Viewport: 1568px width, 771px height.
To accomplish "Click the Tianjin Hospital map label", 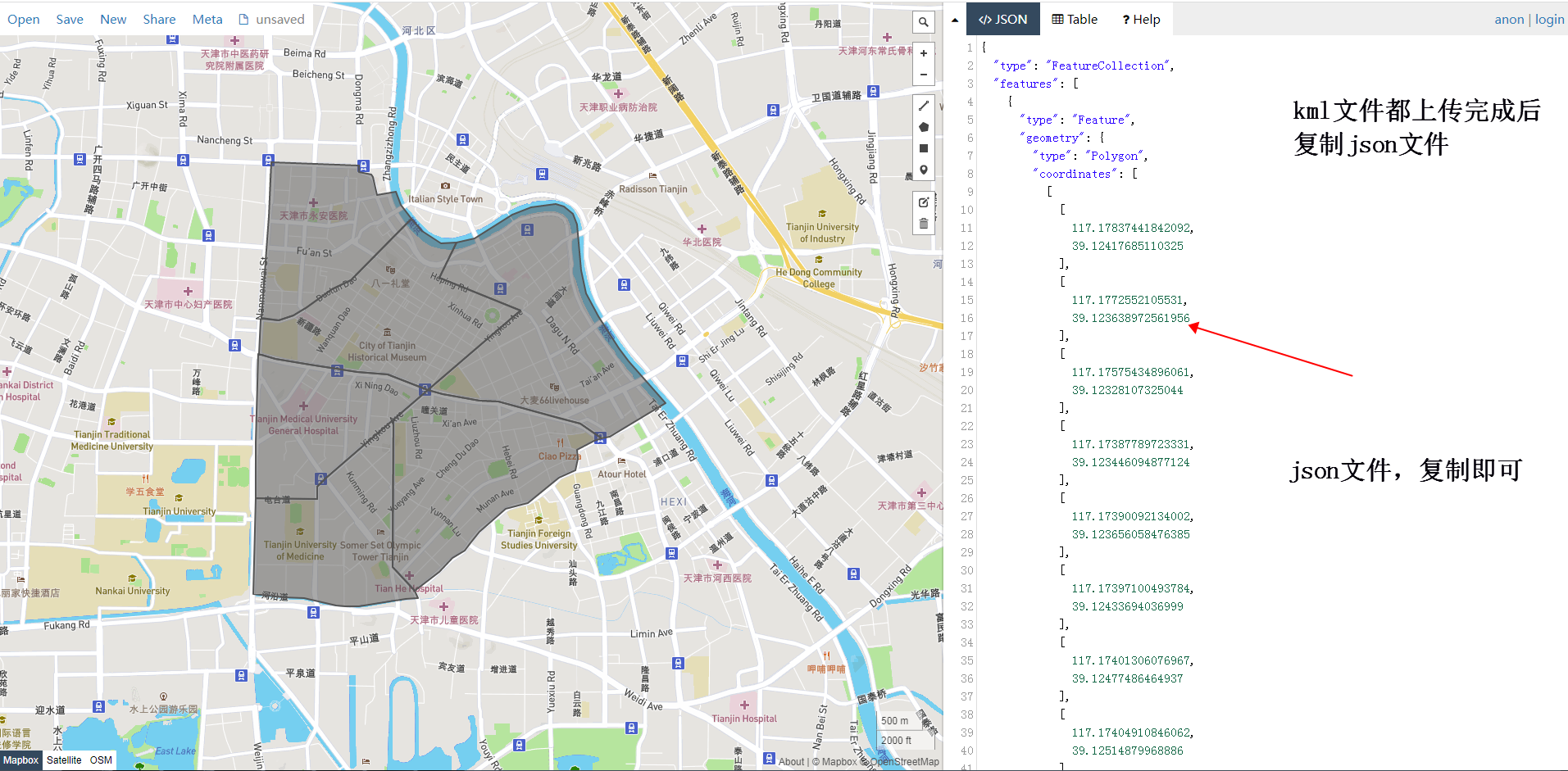I will click(744, 719).
